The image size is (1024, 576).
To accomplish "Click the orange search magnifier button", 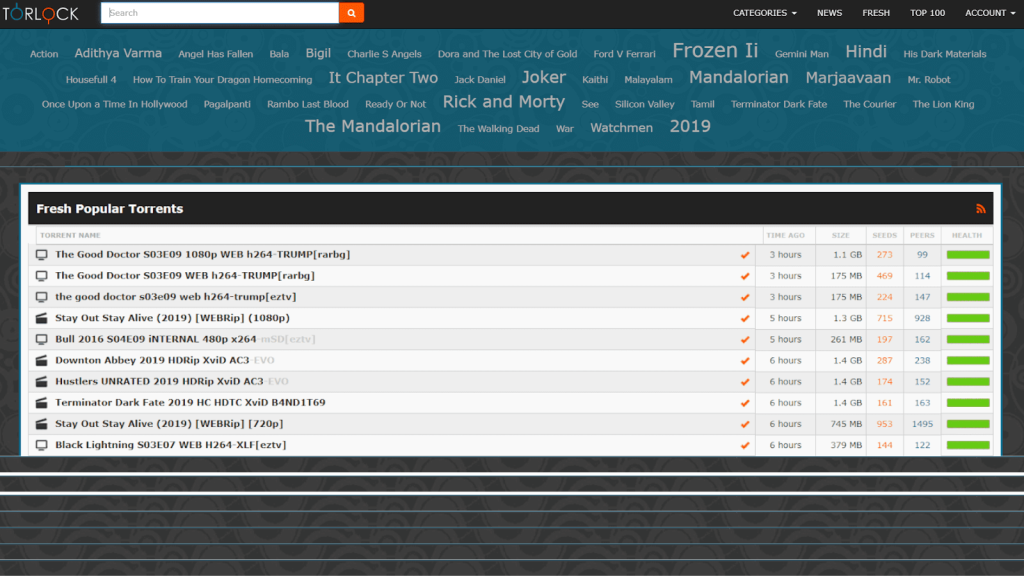I will click(x=351, y=12).
